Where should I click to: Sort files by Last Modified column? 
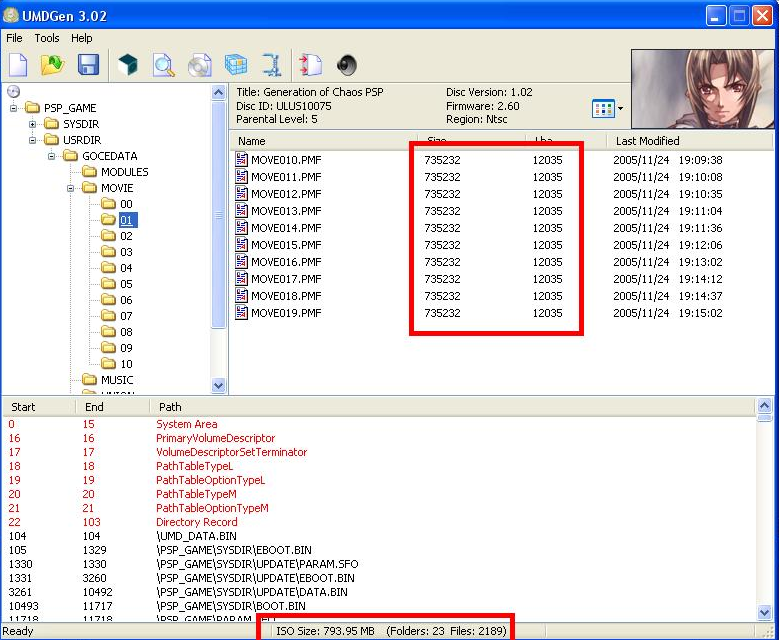pyautogui.click(x=647, y=141)
